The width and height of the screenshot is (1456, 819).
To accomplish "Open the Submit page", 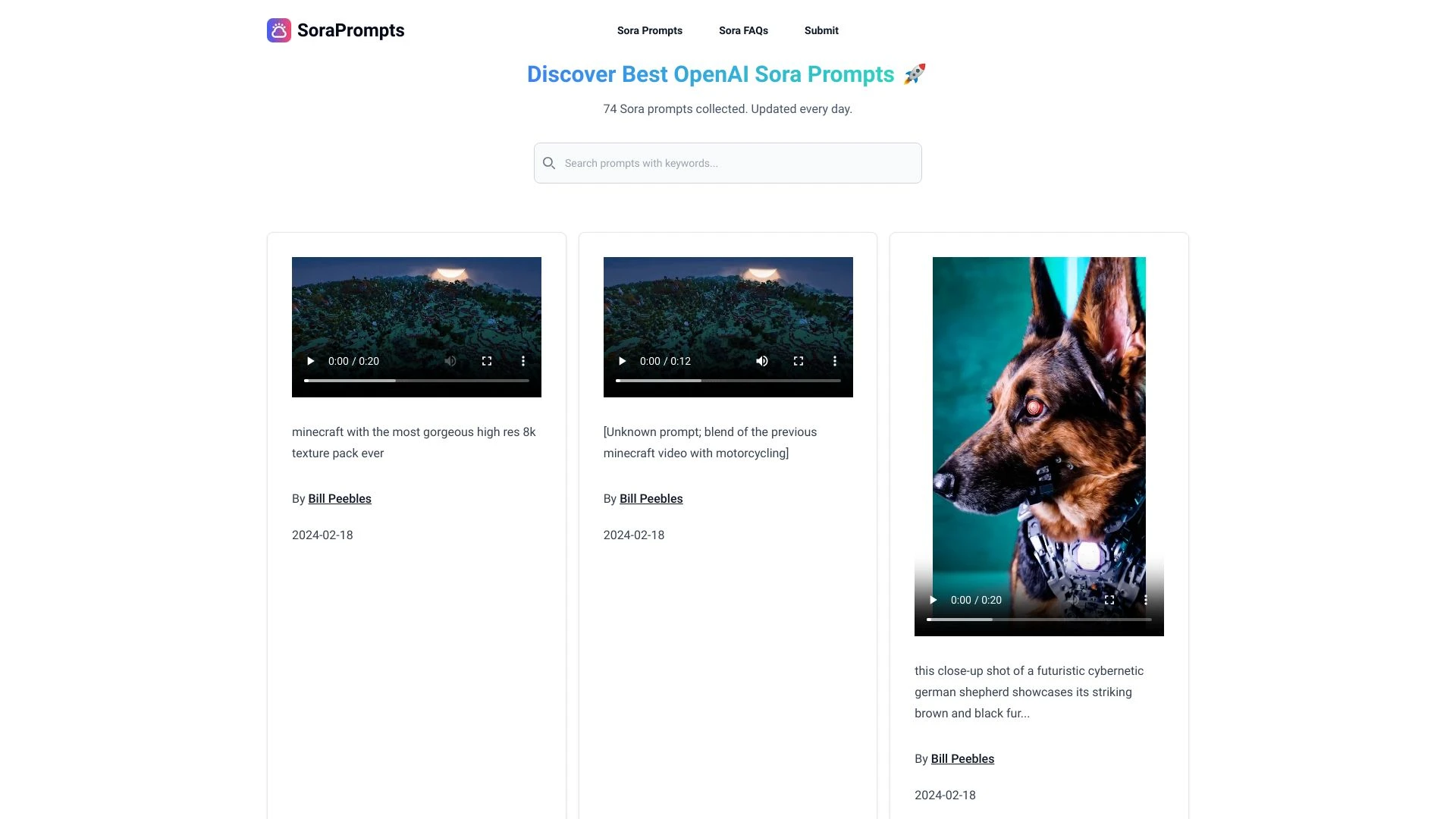I will coord(821,30).
